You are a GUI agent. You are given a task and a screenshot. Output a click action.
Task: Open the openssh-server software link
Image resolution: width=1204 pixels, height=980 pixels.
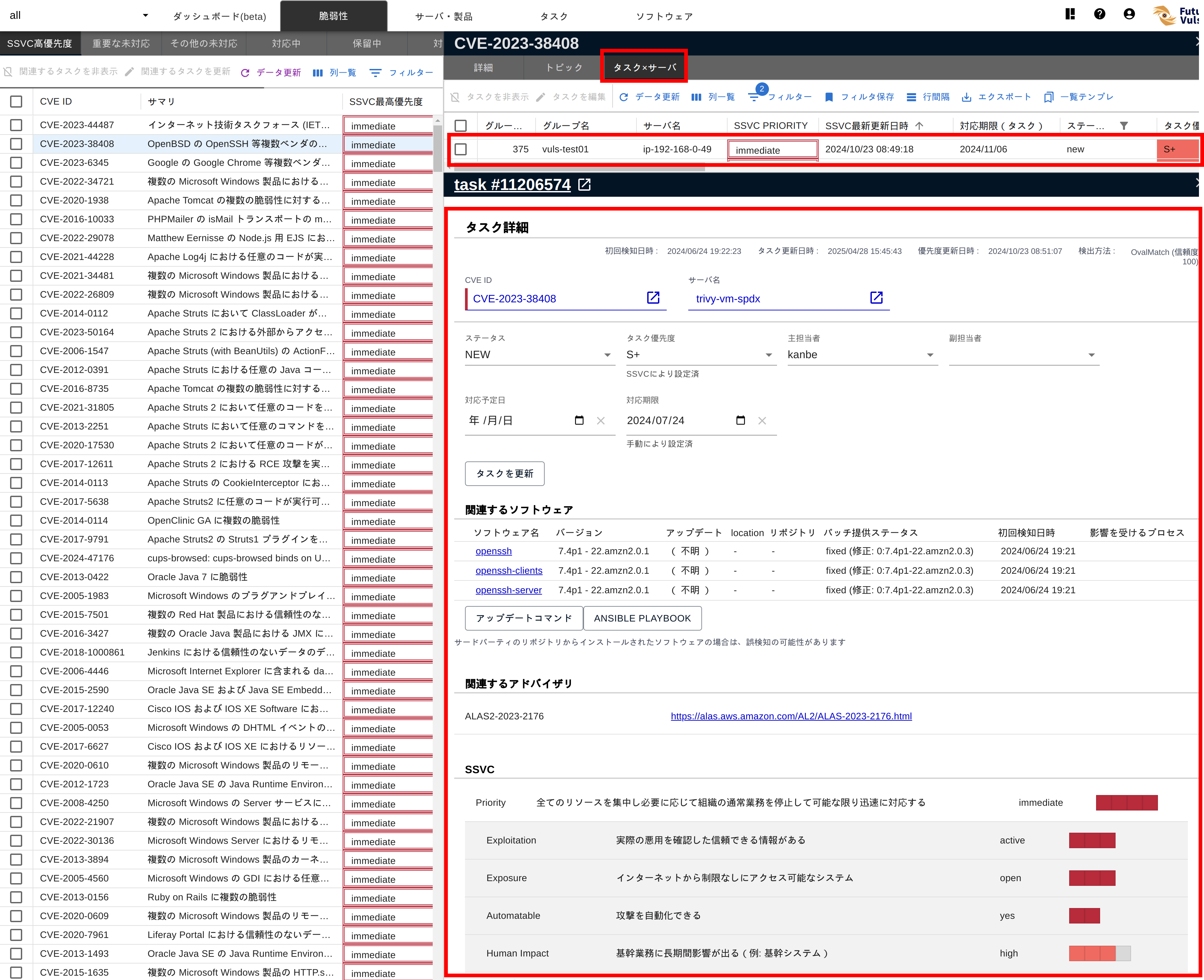pos(508,590)
